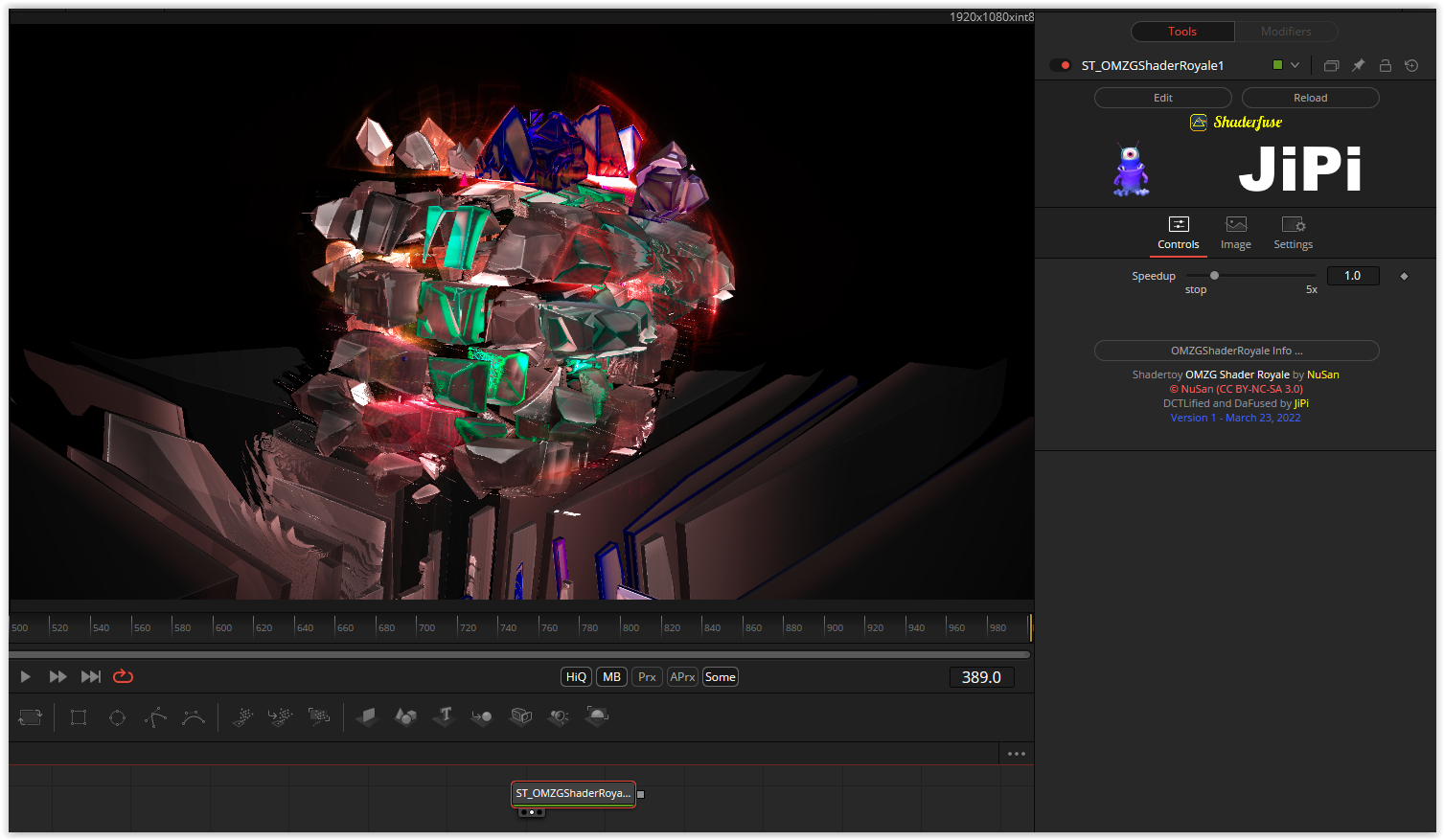The height and width of the screenshot is (840, 1444).
Task: Open node editor three-dot options menu
Action: click(x=1017, y=754)
